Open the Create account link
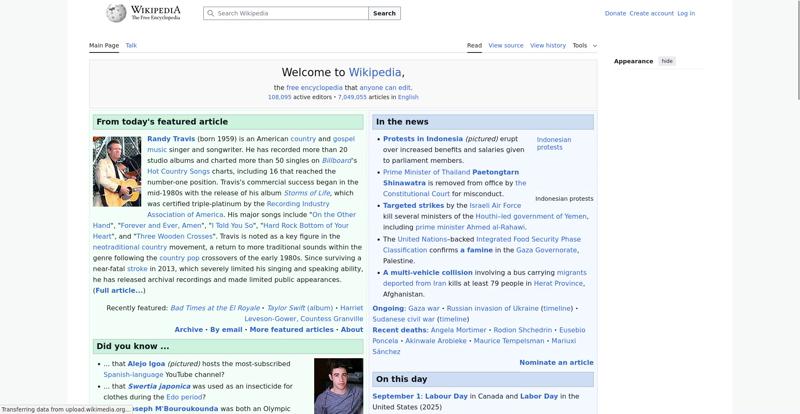The width and height of the screenshot is (800, 414). 652,13
